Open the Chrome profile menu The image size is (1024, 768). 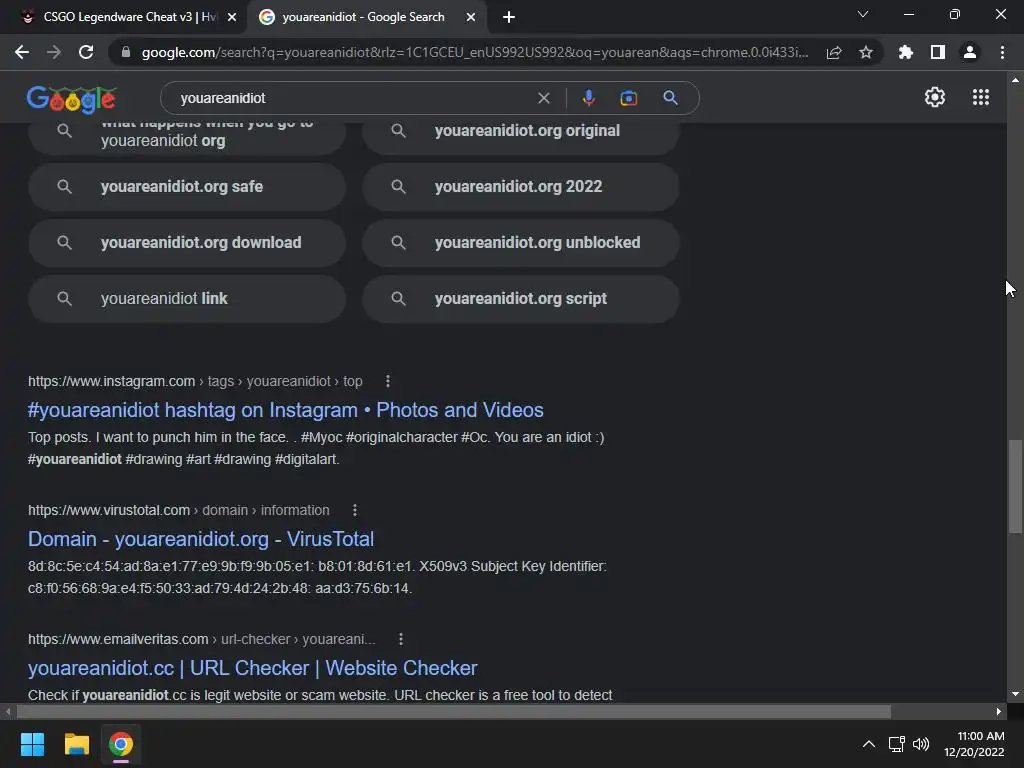pos(970,52)
